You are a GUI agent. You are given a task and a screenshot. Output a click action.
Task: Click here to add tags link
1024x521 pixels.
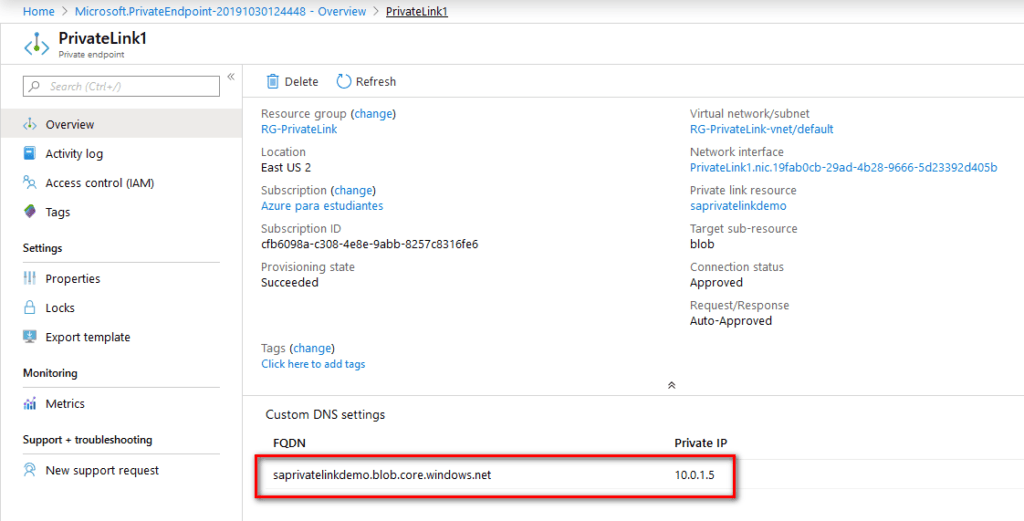tap(313, 364)
